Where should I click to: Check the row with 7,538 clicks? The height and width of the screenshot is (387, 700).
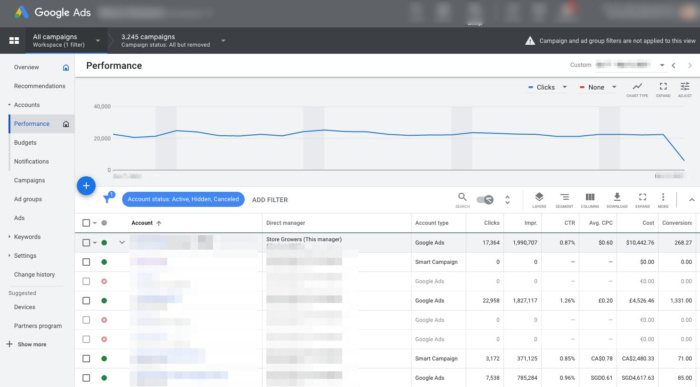(x=86, y=378)
